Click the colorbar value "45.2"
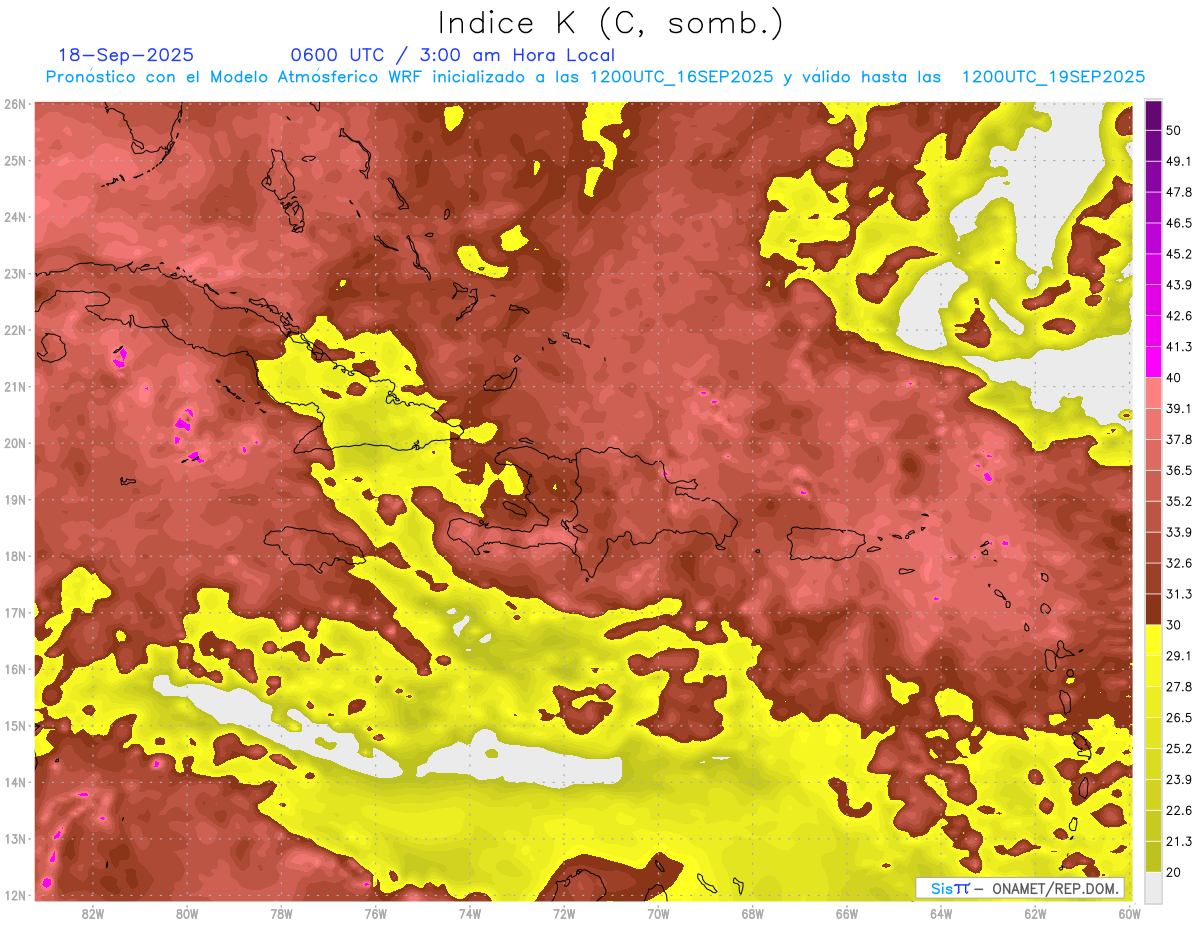The height and width of the screenshot is (927, 1200). tap(1179, 253)
